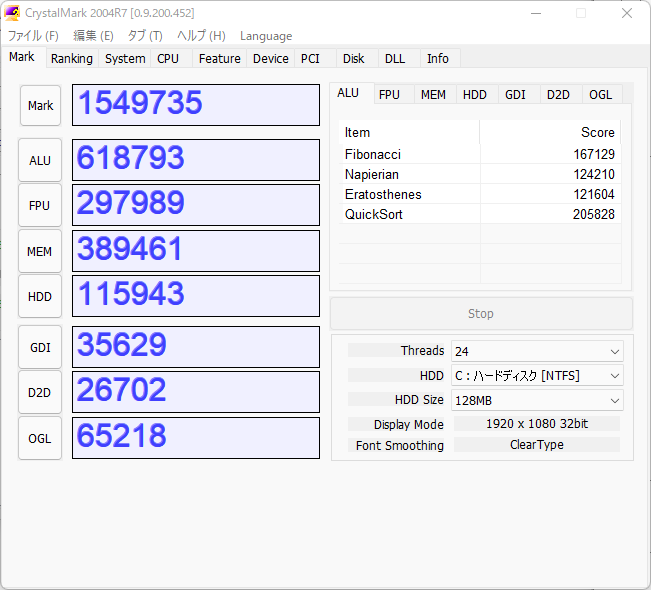The height and width of the screenshot is (590, 651).
Task: Run the OGL benchmark button
Action: (x=40, y=438)
